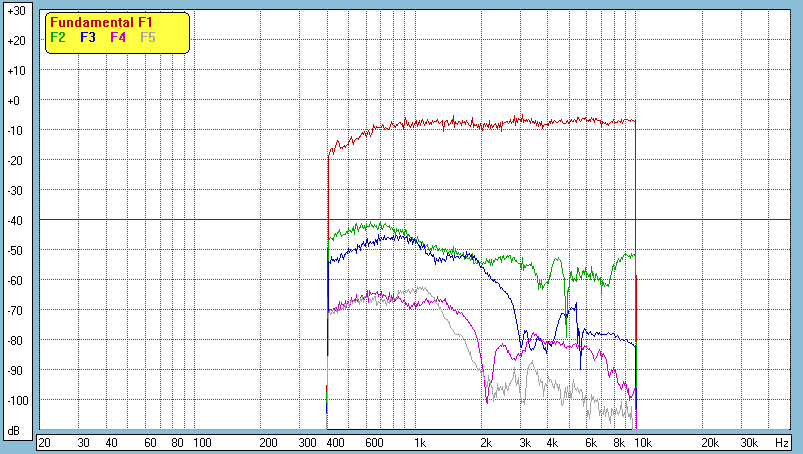Image resolution: width=803 pixels, height=454 pixels.
Task: Enable the grayed-out F5 legend entry
Action: click(148, 38)
